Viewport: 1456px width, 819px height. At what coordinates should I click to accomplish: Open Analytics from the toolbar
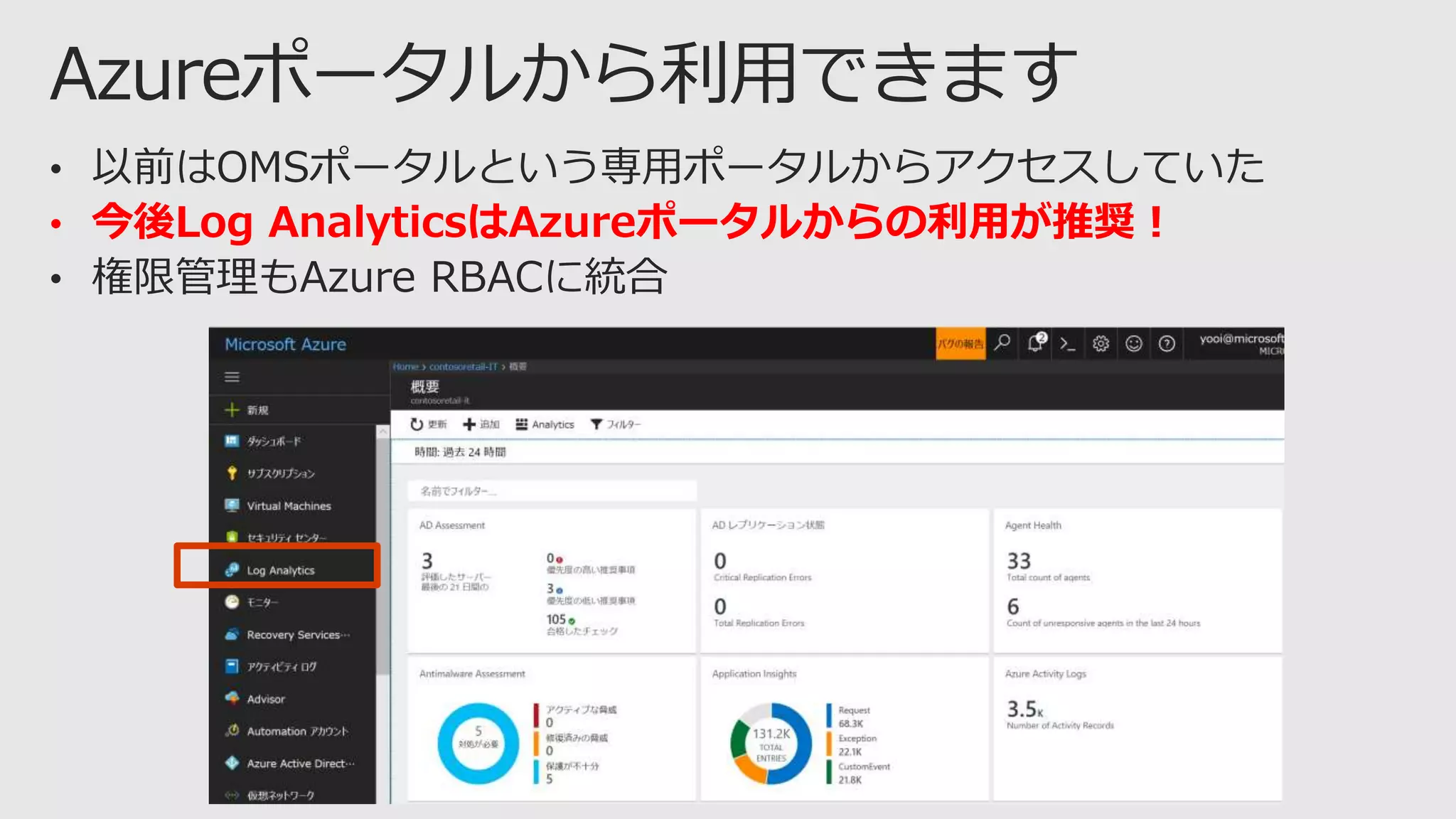pyautogui.click(x=545, y=424)
